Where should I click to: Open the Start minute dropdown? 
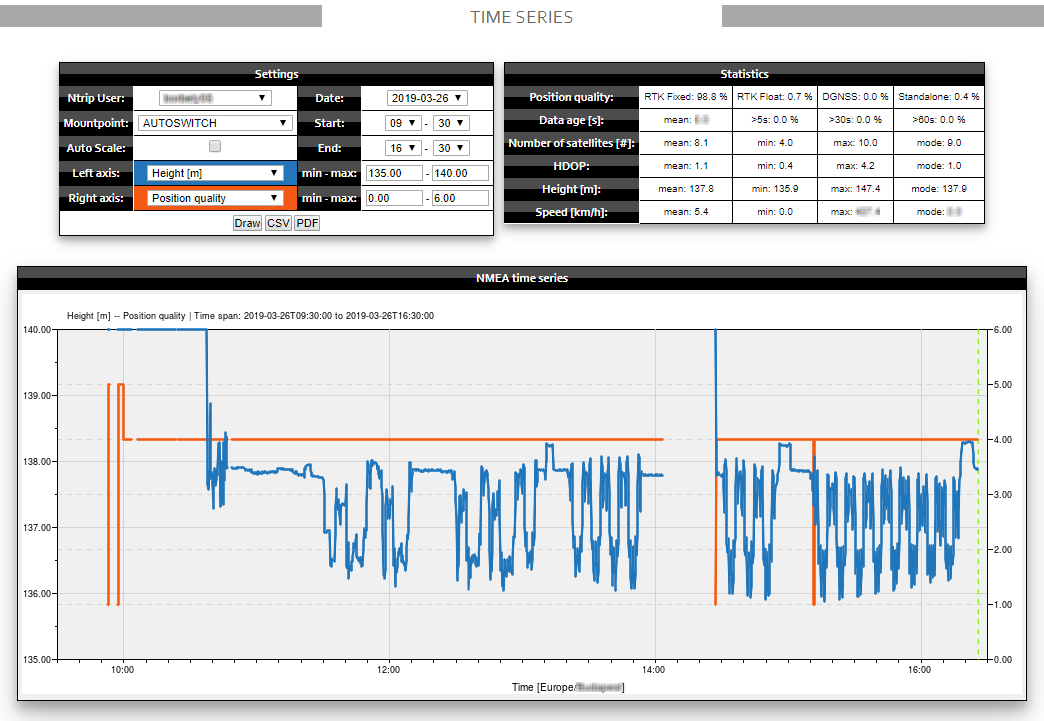coord(451,123)
